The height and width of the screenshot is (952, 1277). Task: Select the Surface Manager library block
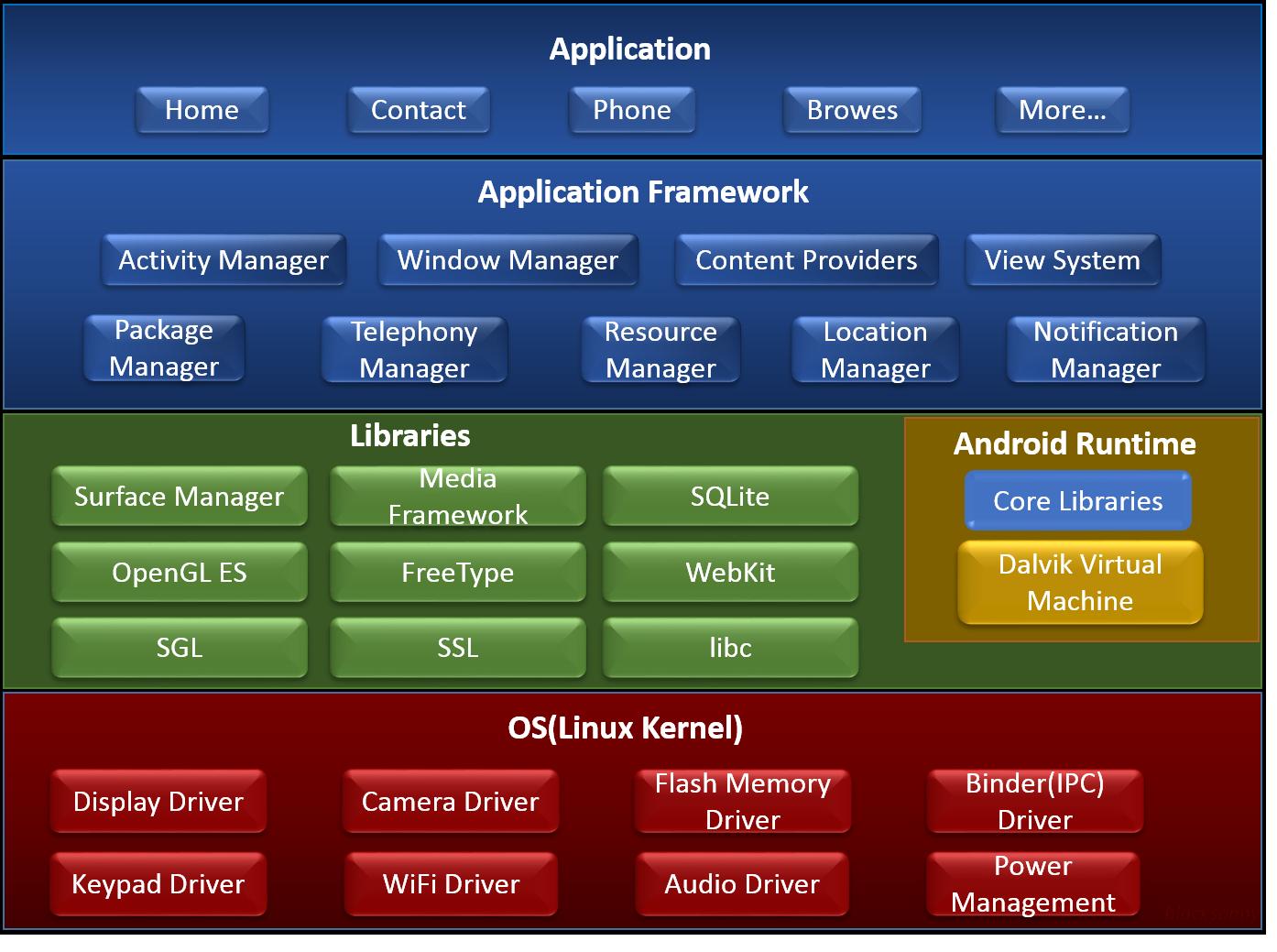coord(179,497)
